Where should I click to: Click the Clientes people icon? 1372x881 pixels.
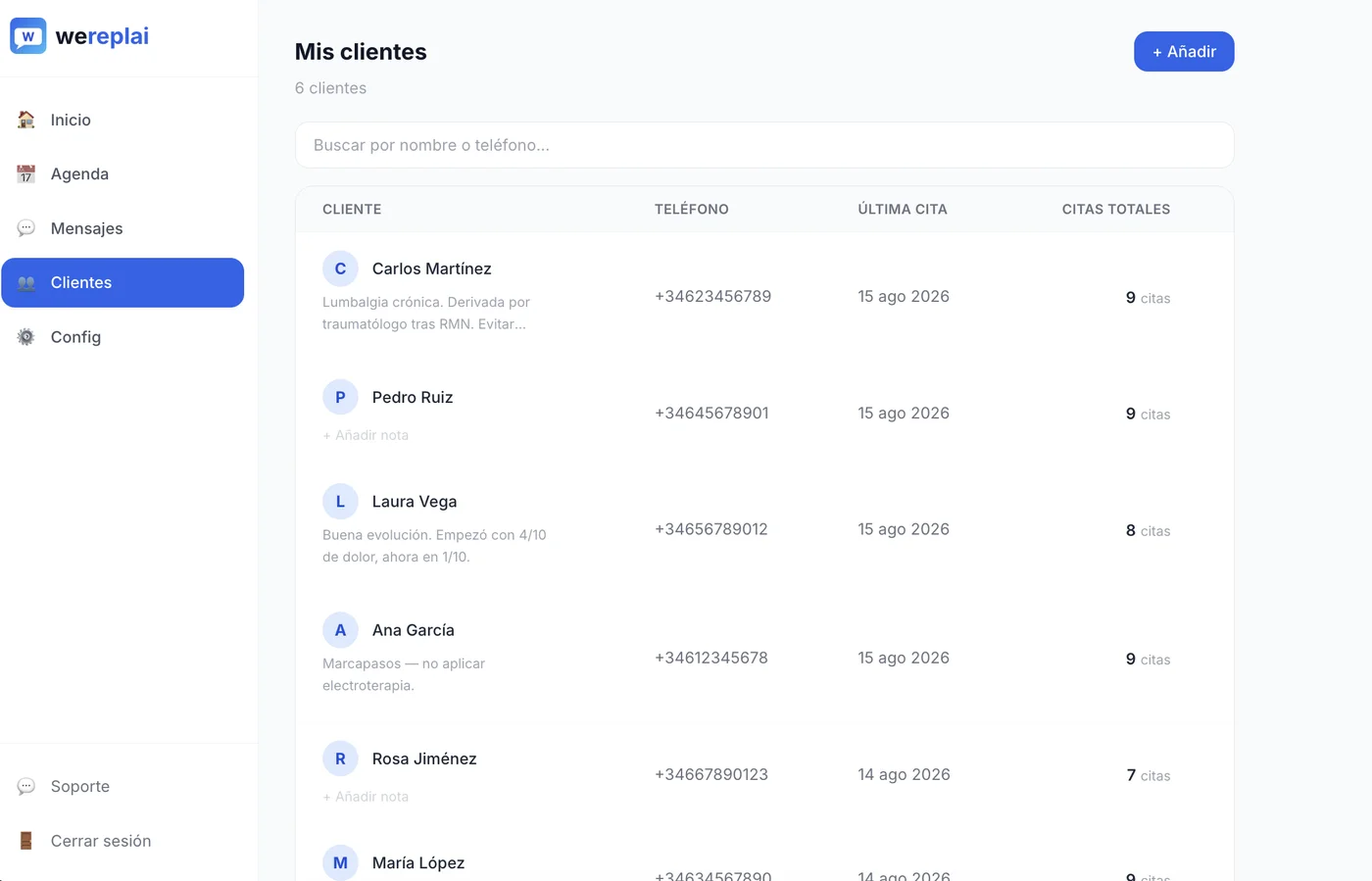(x=26, y=282)
